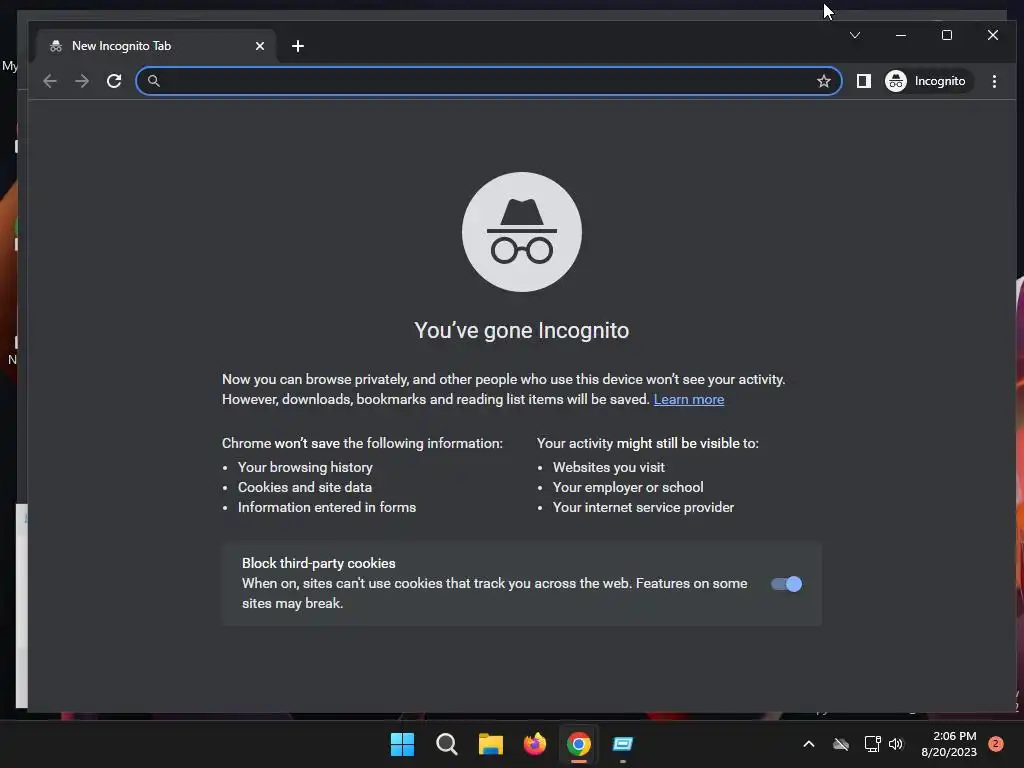This screenshot has width=1024, height=768.
Task: Open File Explorer from the taskbar
Action: click(490, 744)
